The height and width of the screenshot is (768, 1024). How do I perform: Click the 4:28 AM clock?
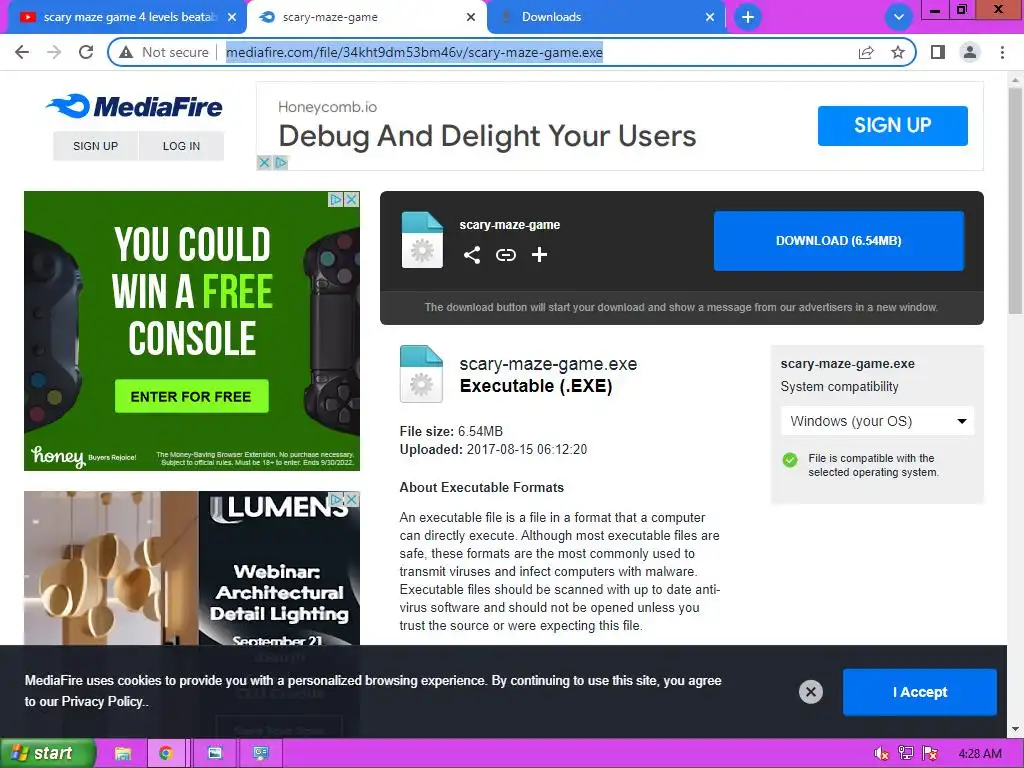pos(980,754)
